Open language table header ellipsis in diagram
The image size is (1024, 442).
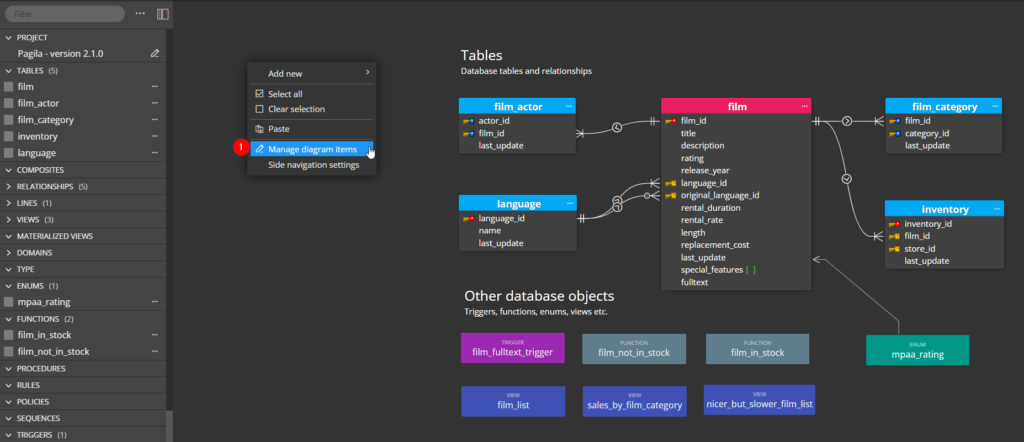pyautogui.click(x=569, y=204)
